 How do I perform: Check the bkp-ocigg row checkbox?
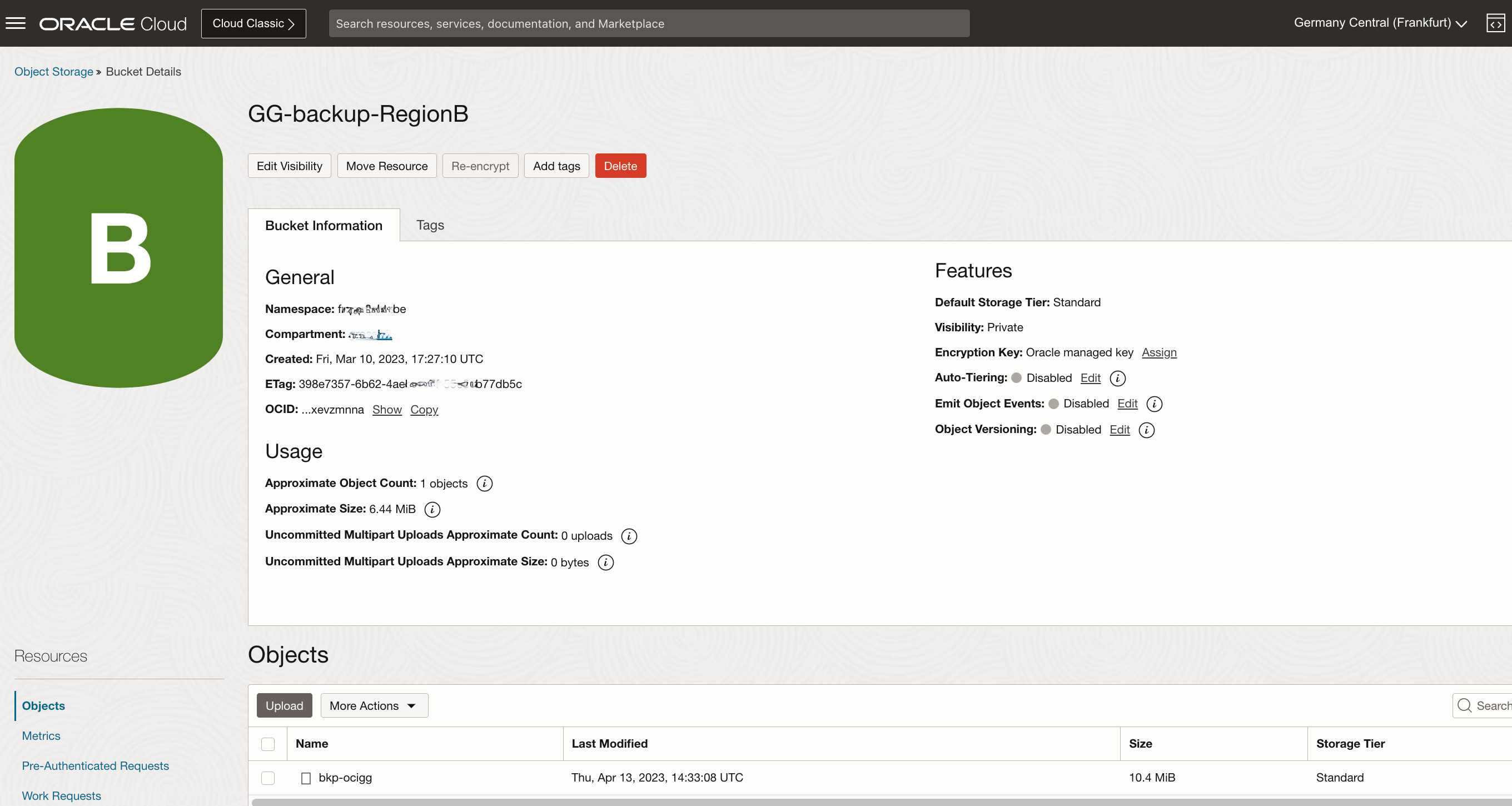pyautogui.click(x=267, y=778)
